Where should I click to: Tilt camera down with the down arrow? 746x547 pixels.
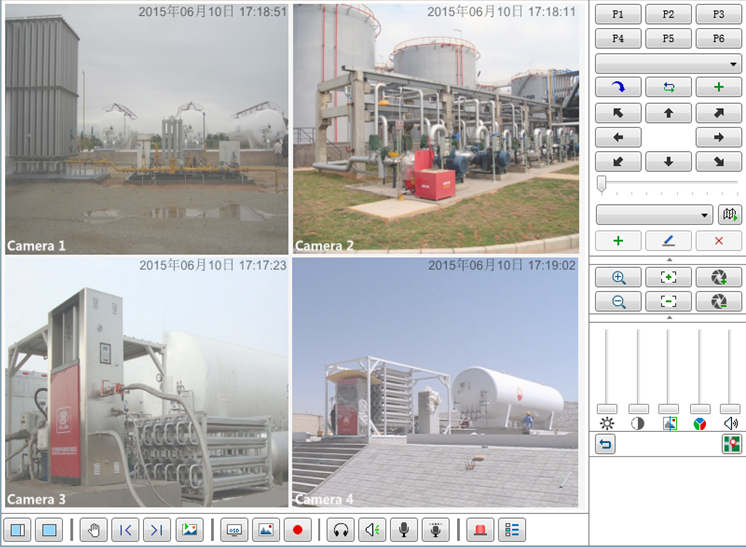point(668,162)
